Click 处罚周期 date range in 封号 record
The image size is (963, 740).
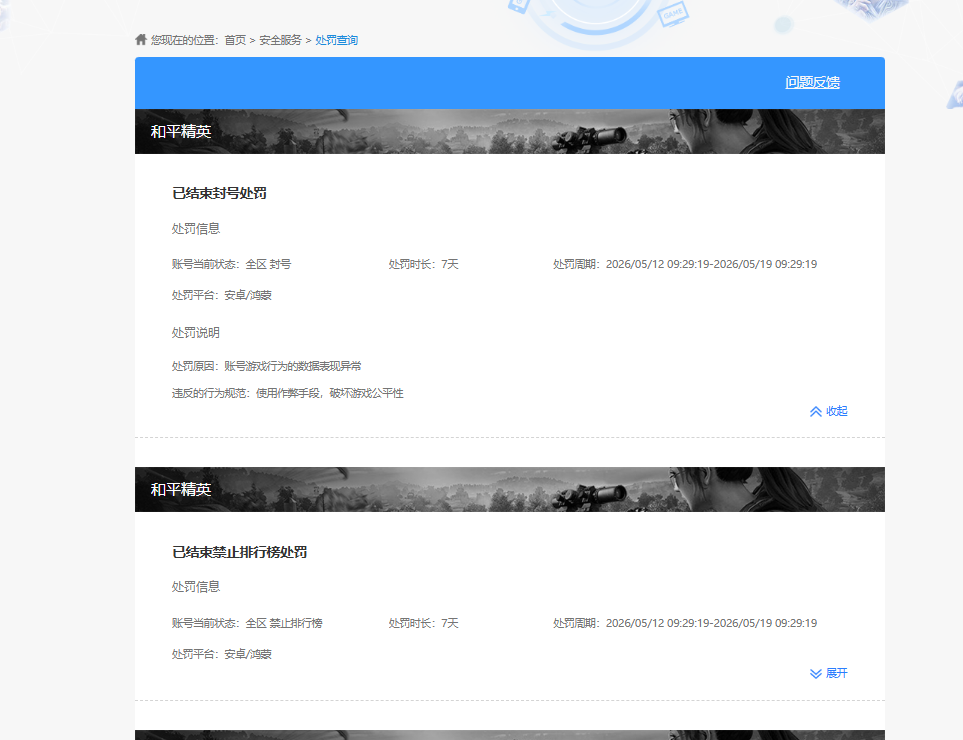coord(685,264)
